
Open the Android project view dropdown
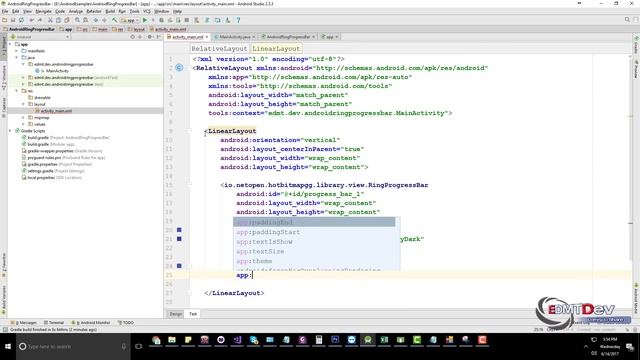click(40, 37)
